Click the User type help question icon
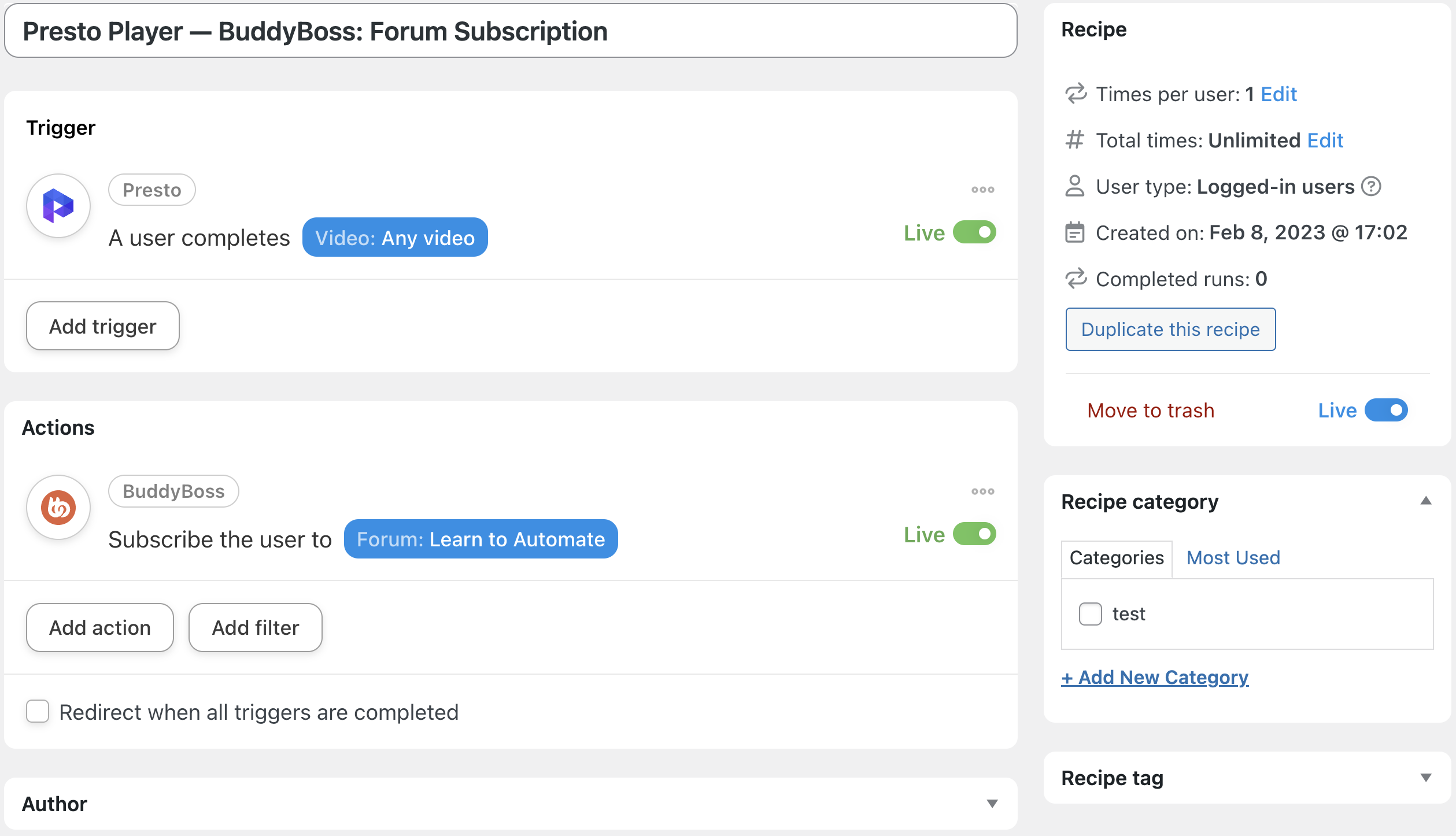 (x=1371, y=186)
